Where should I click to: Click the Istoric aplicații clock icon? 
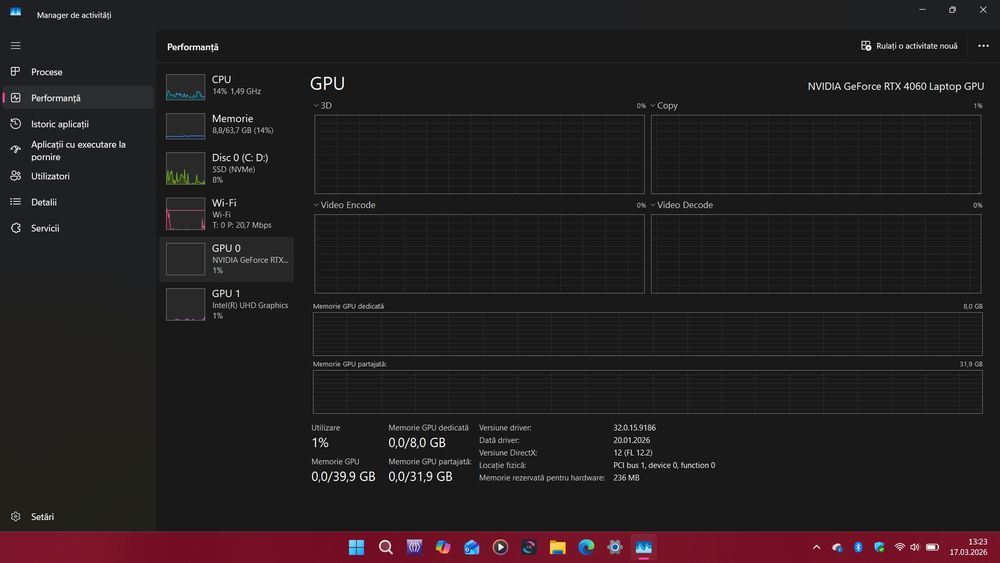[x=15, y=124]
